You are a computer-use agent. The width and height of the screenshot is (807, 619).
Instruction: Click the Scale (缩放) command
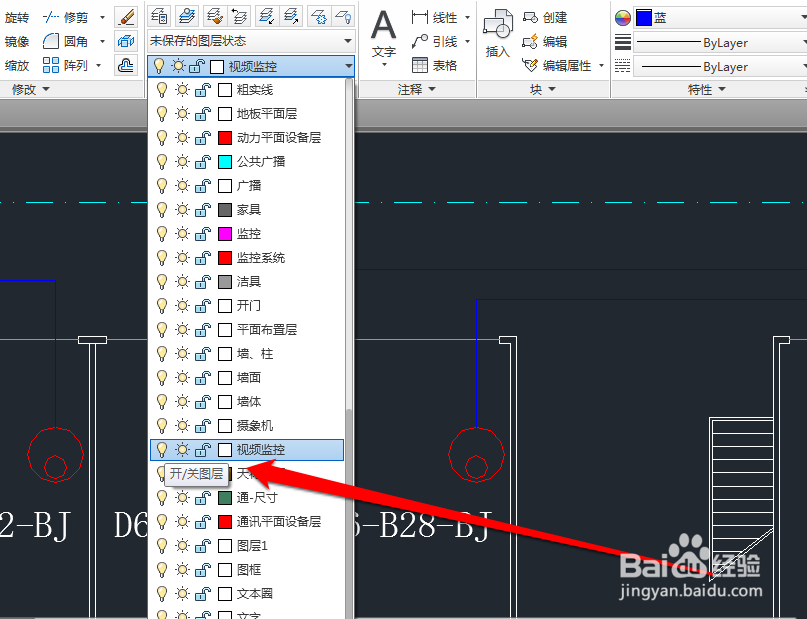16,65
